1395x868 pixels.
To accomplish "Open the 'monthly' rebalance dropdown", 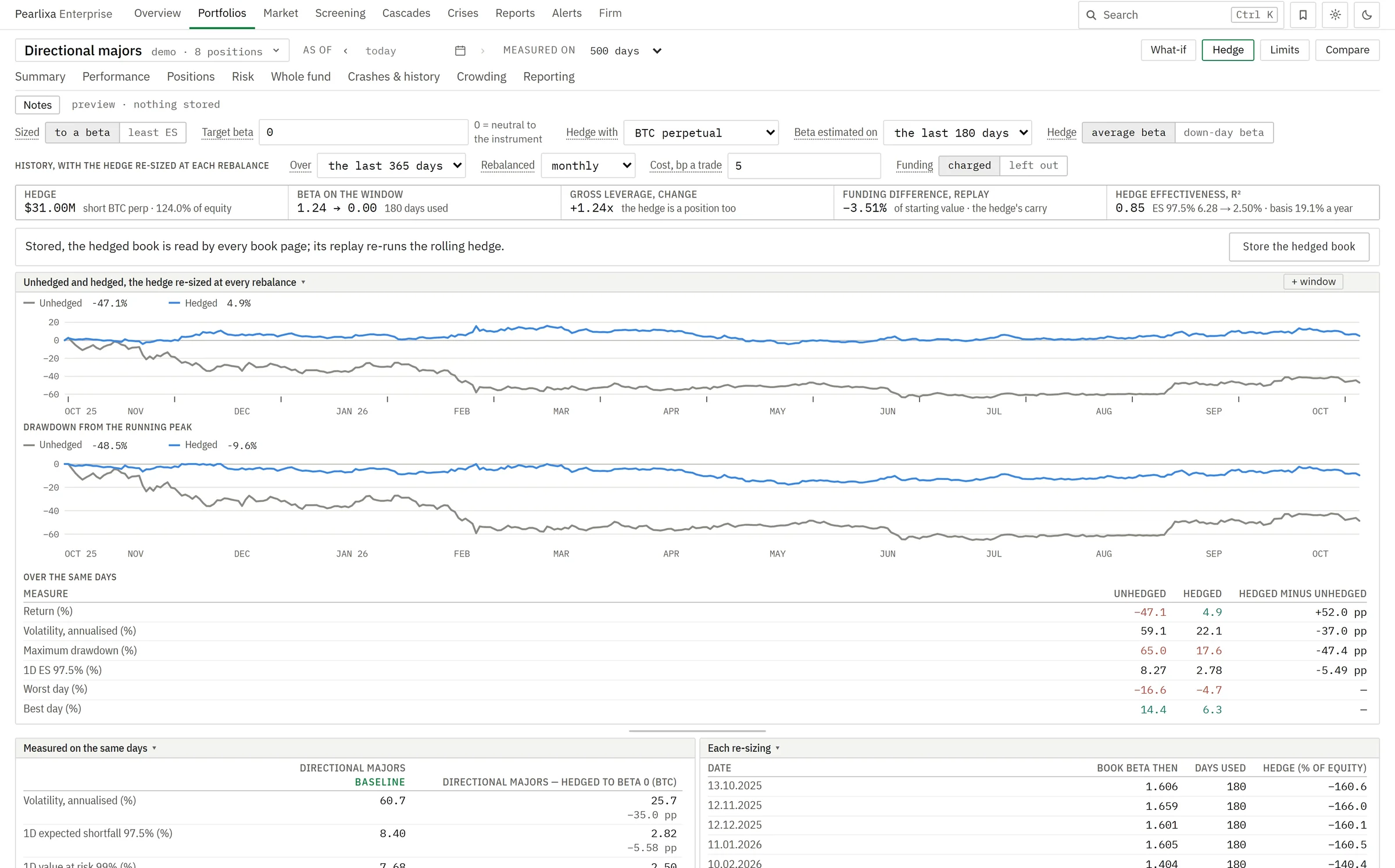I will point(588,166).
